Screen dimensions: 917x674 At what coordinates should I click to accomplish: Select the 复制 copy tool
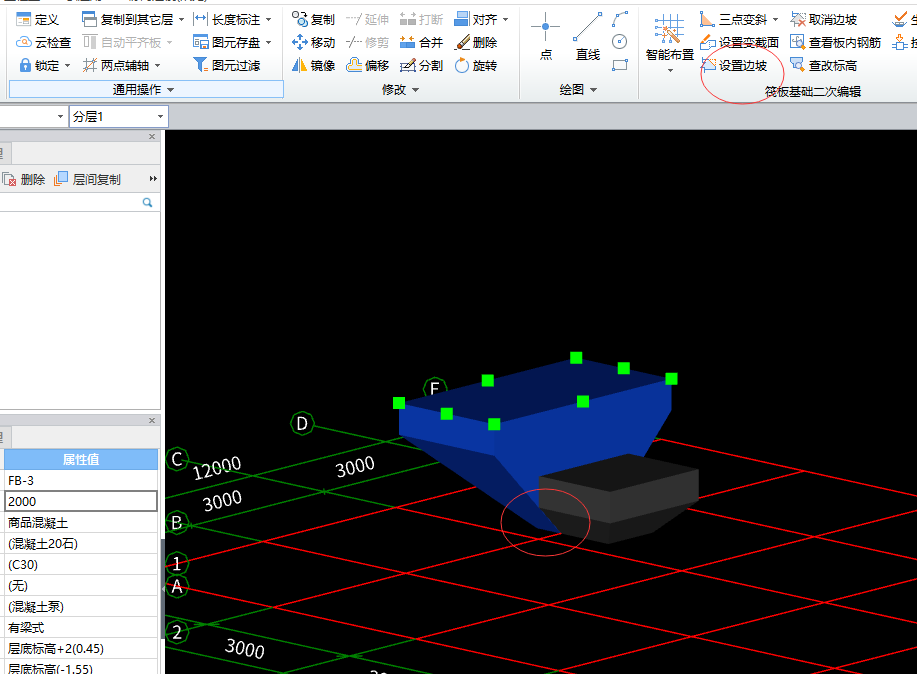(313, 20)
